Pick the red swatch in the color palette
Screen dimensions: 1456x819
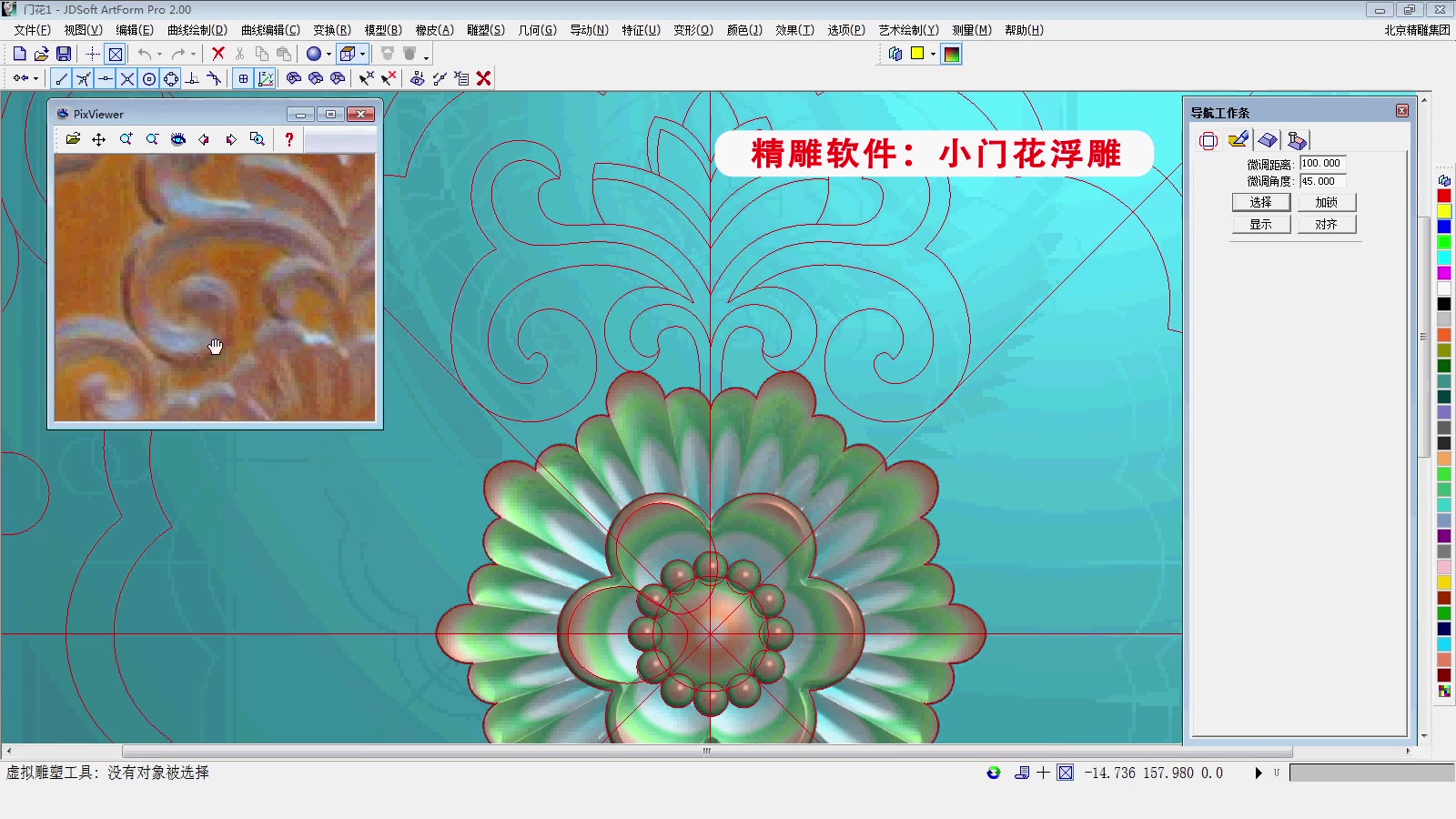coord(1444,196)
